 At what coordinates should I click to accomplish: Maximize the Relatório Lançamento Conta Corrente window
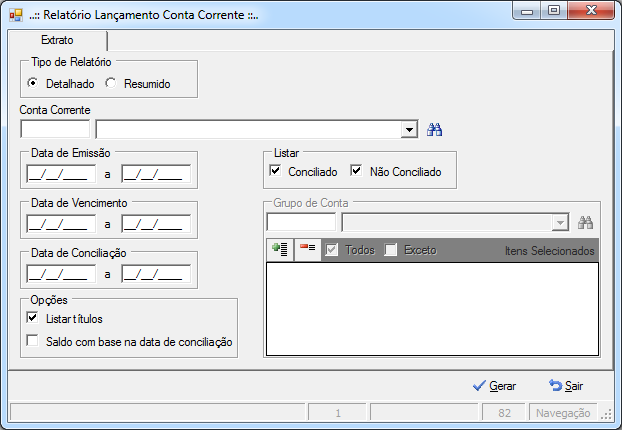tap(554, 11)
